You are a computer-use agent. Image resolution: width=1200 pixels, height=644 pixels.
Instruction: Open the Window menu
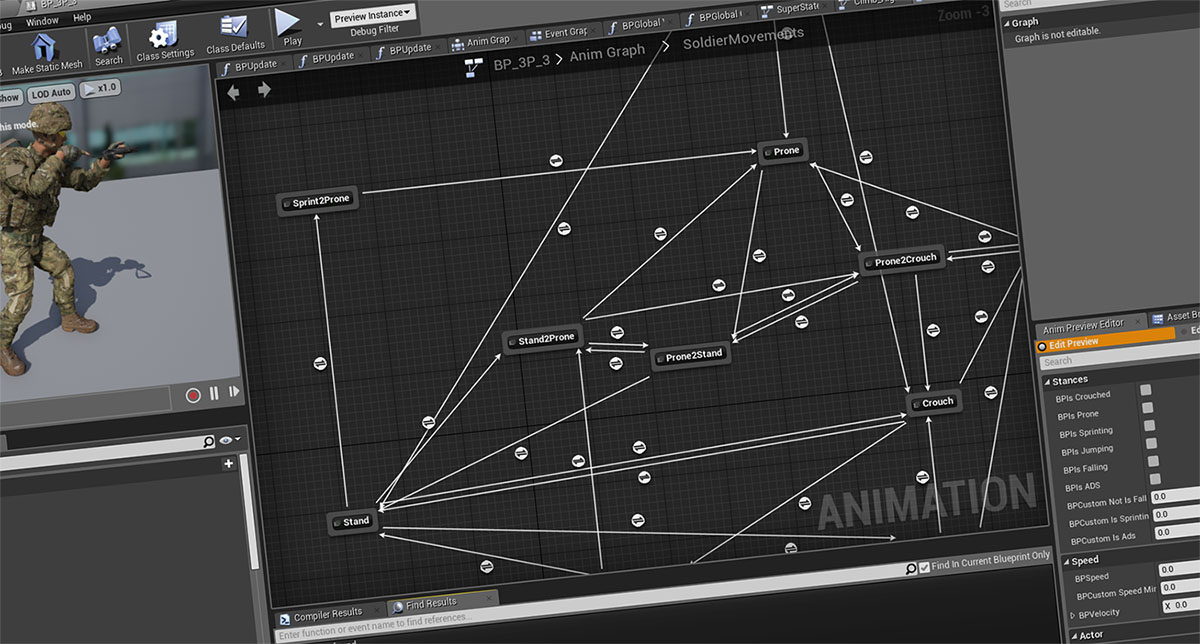[42, 20]
